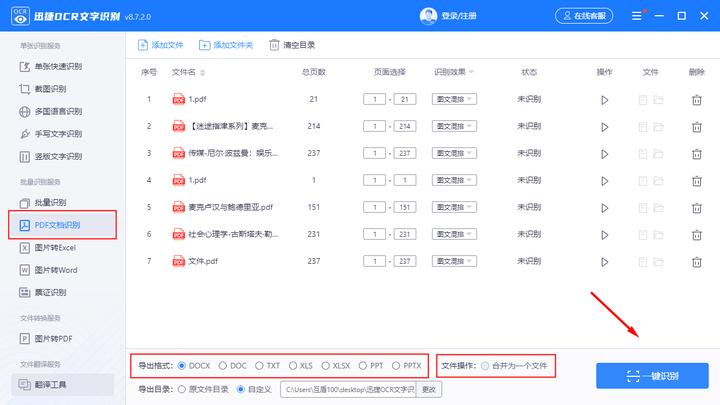Start recognition for 1.pdf with 21 pages
Image resolution: width=720 pixels, height=405 pixels.
[604, 100]
